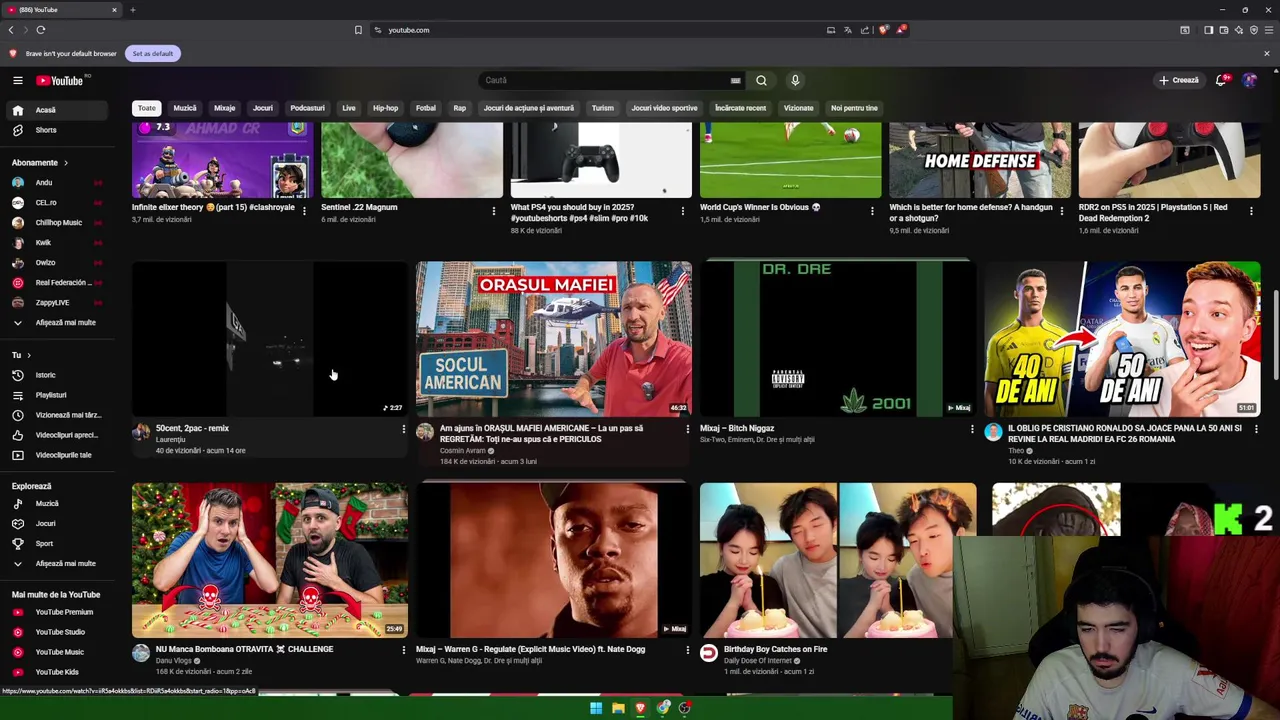Open options menu for Infinite elixer theory short
1280x720 pixels.
[304, 211]
